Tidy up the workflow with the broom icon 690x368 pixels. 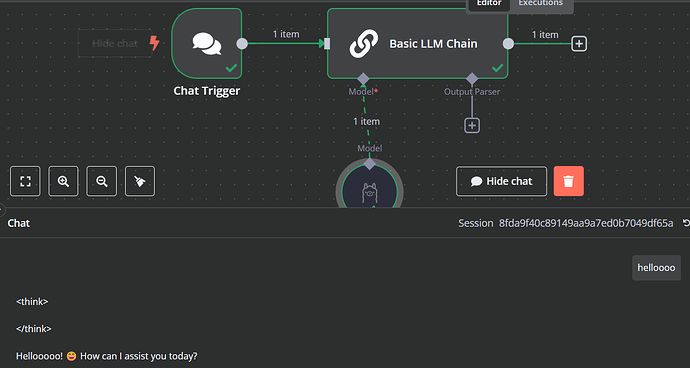coord(140,181)
